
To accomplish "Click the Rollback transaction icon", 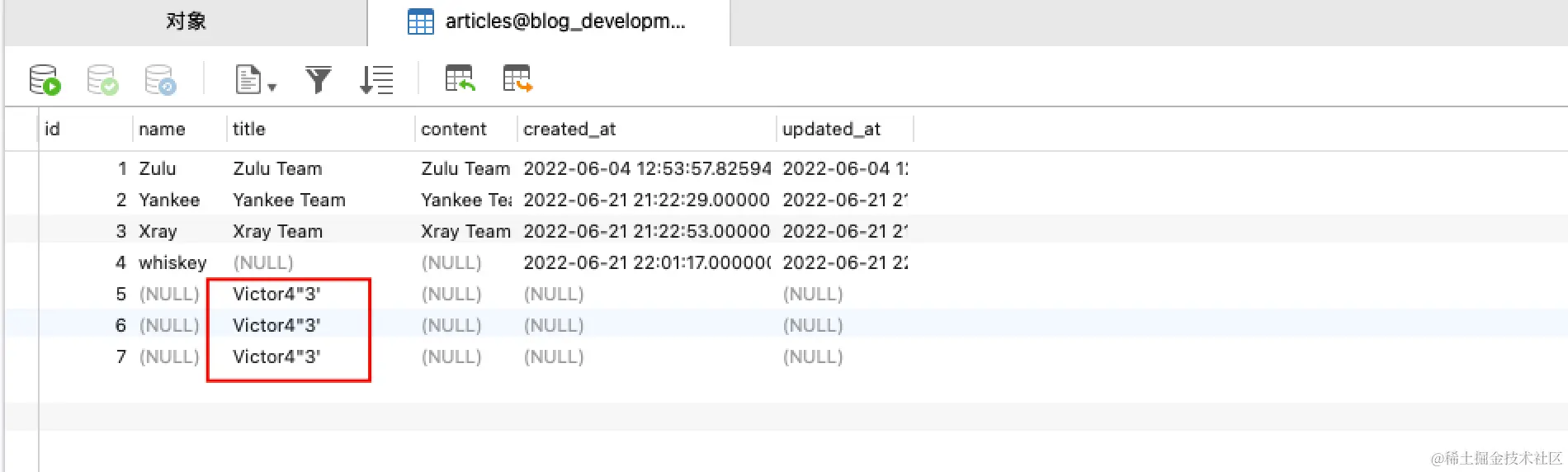I will pos(160,80).
